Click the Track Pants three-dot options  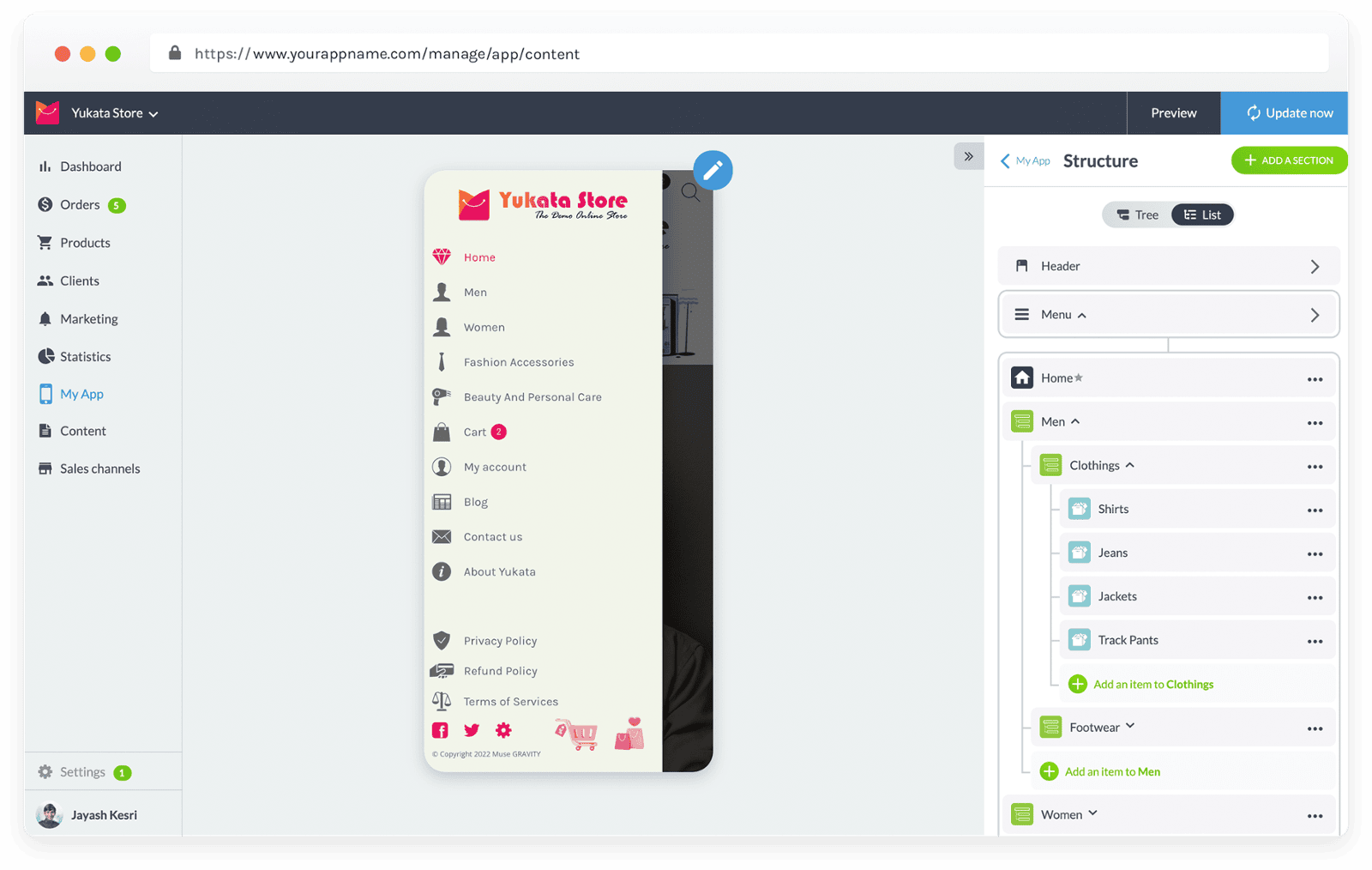point(1315,640)
